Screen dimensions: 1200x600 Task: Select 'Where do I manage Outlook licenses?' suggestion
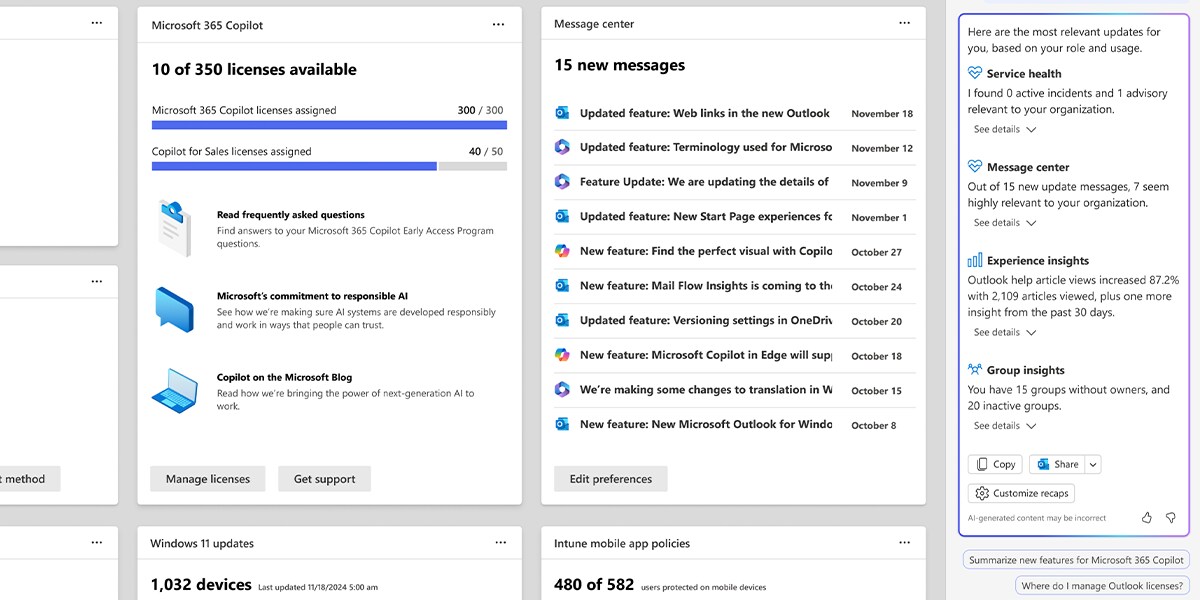1102,586
